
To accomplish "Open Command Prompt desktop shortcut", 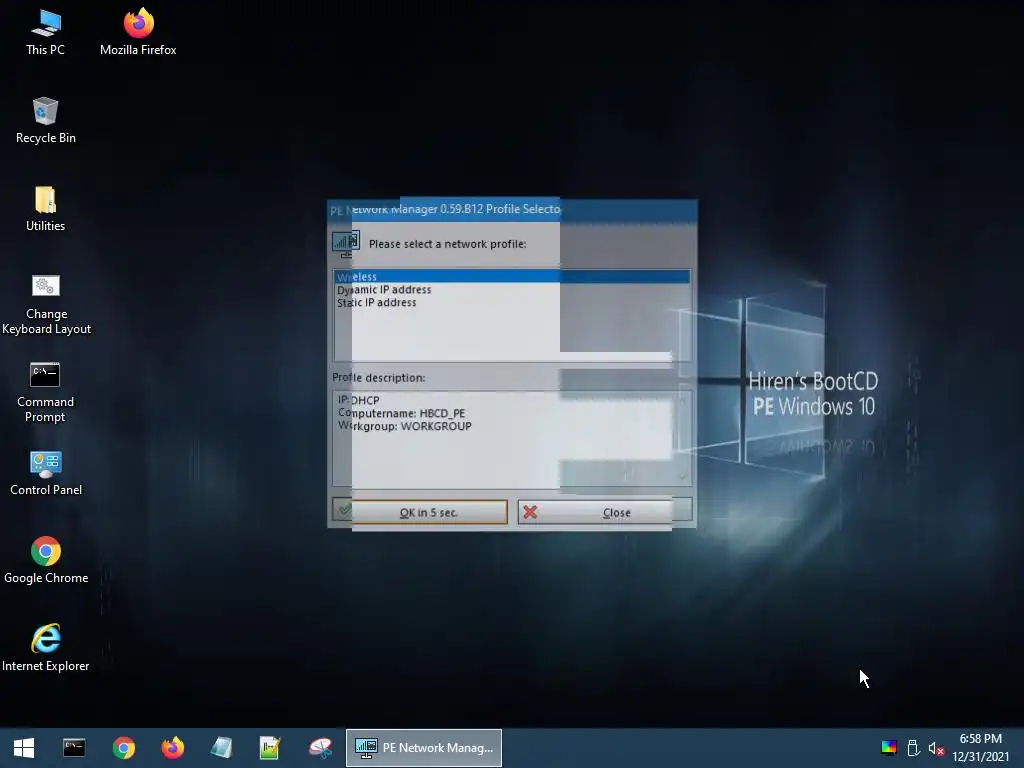I will click(45, 392).
